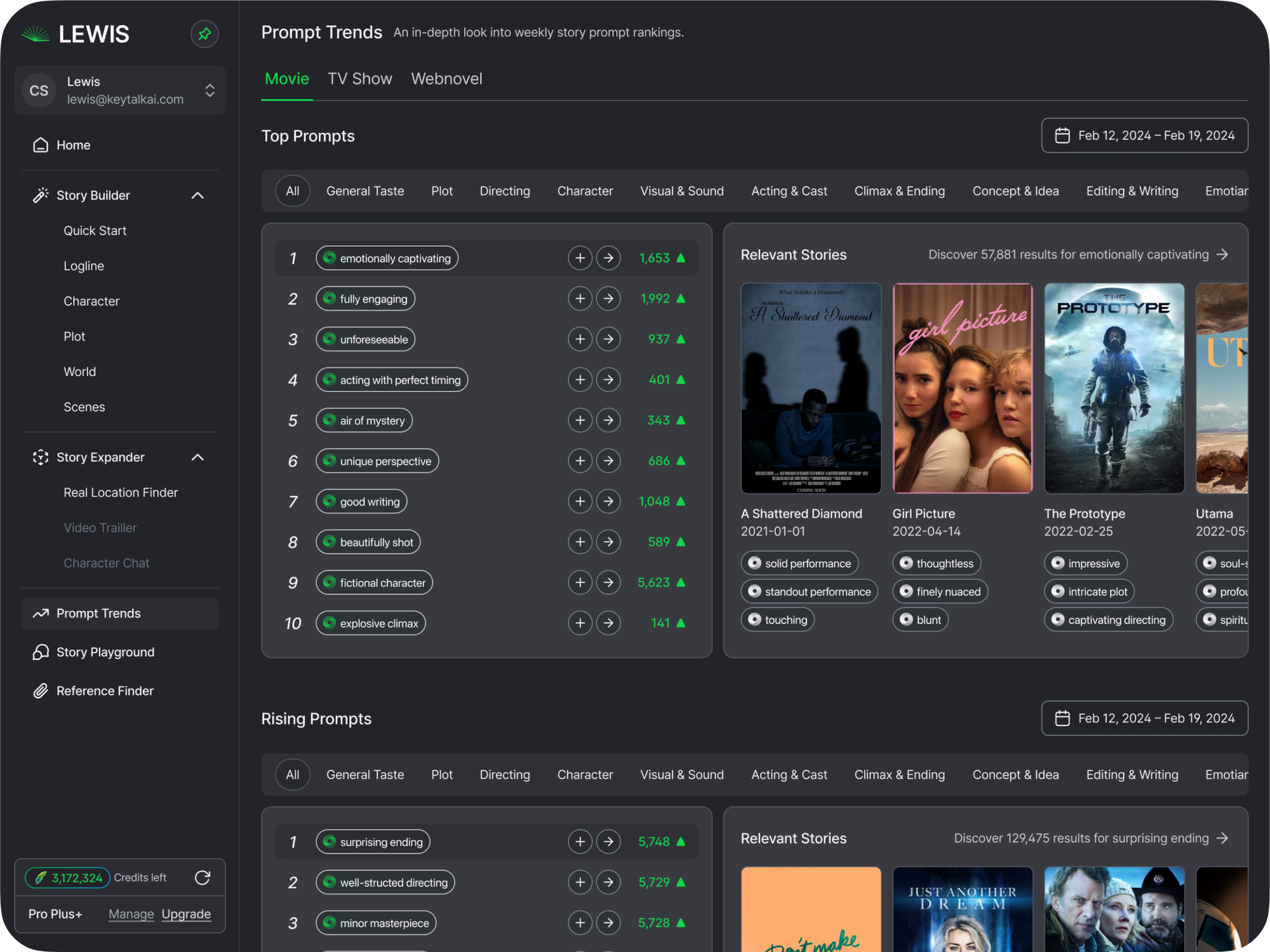Screen dimensions: 1270x952
Task: Add 'emotionally captivating' prompt with plus icon
Action: pos(580,258)
